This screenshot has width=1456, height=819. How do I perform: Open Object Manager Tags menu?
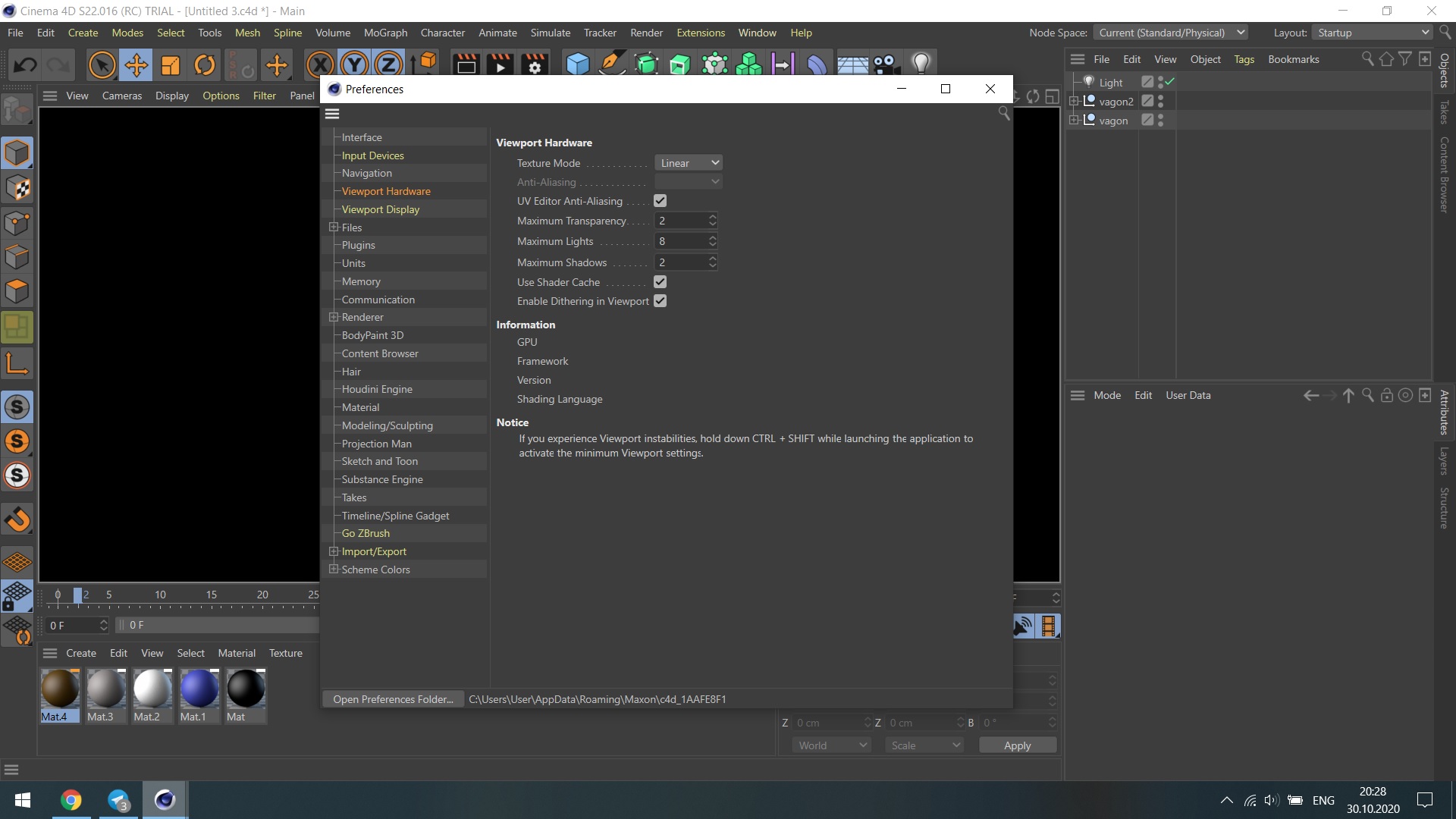pyautogui.click(x=1244, y=59)
